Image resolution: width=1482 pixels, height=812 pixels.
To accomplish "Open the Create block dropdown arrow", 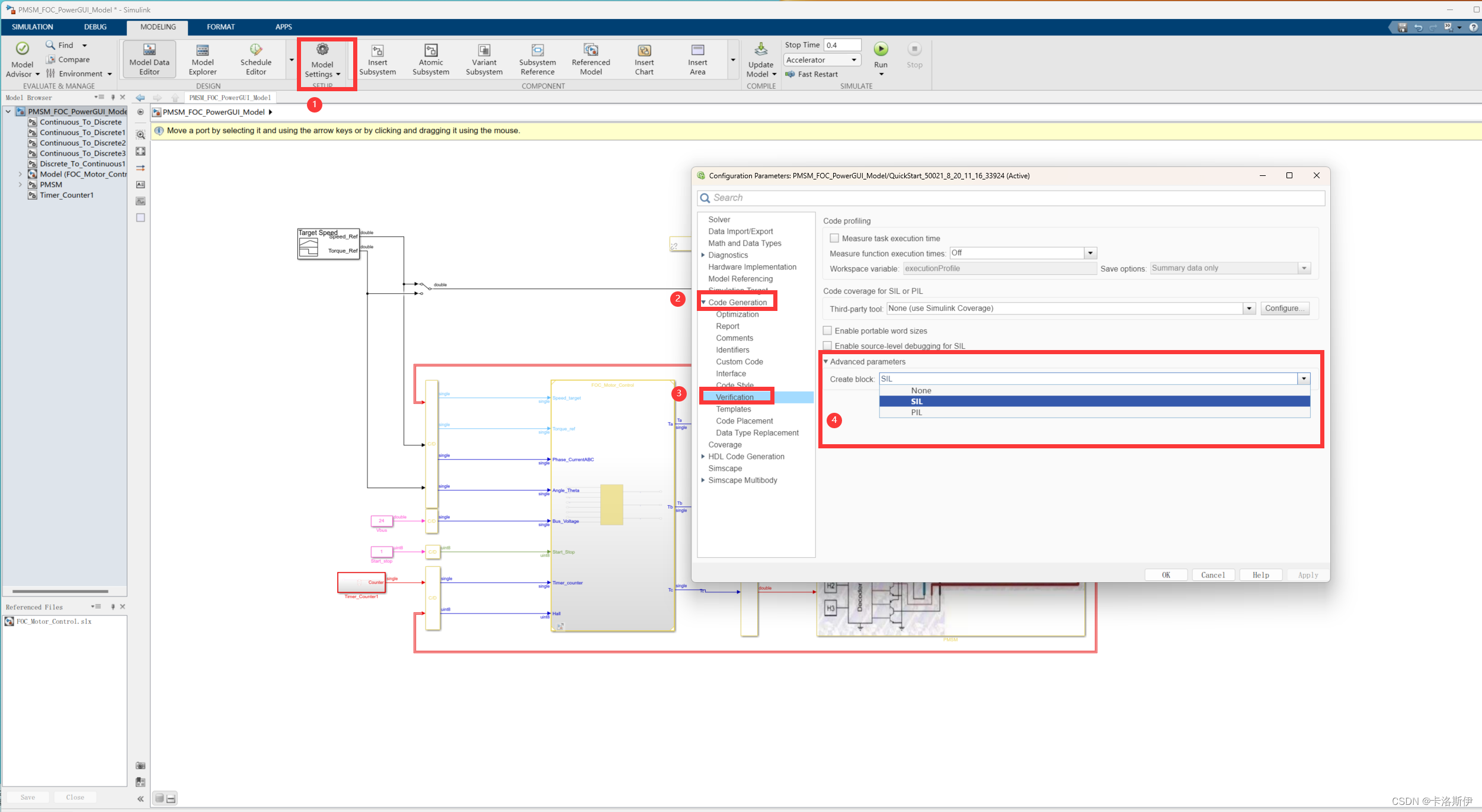I will [x=1304, y=379].
